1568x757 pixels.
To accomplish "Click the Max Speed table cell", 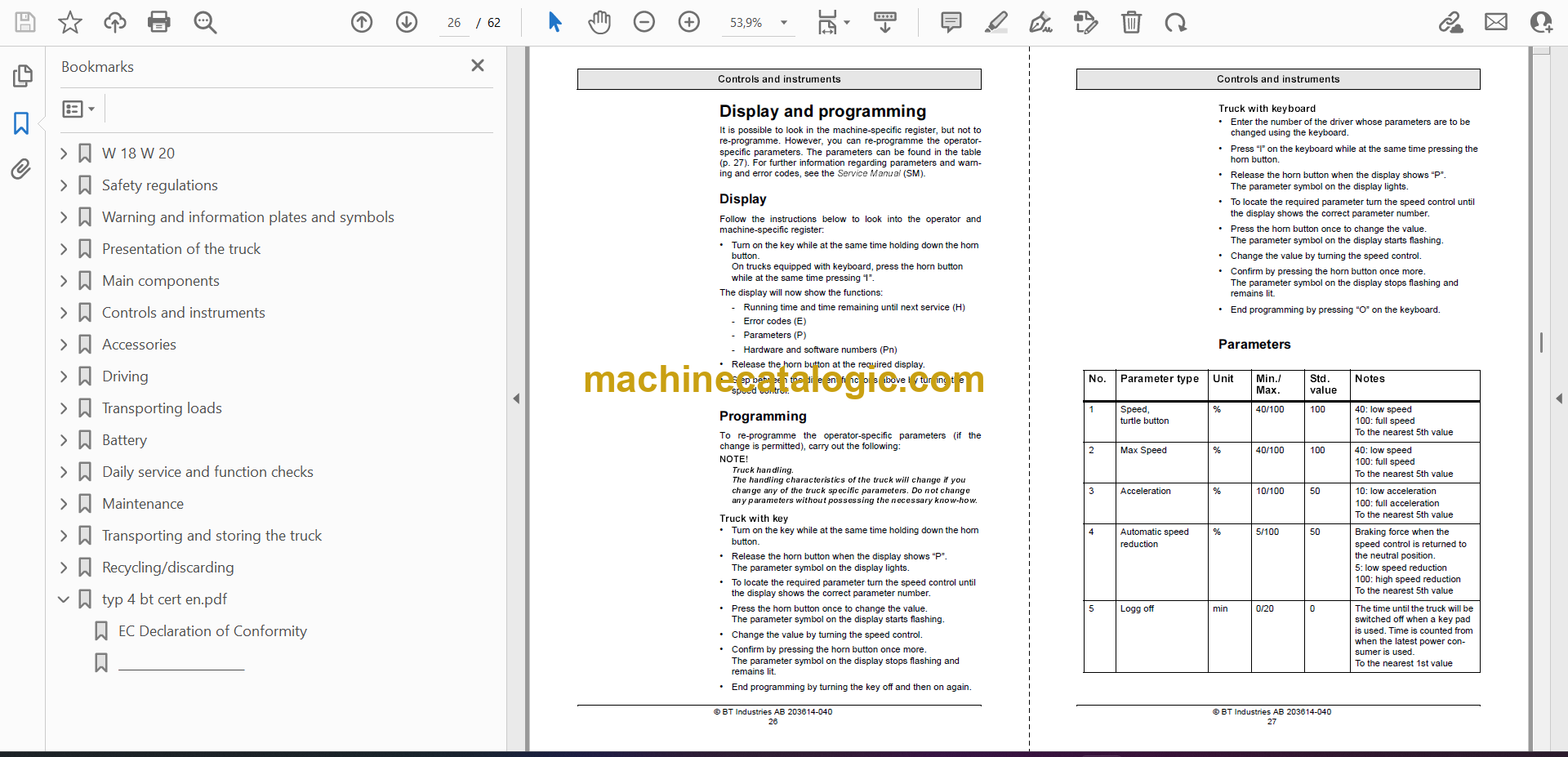I will pos(1162,462).
